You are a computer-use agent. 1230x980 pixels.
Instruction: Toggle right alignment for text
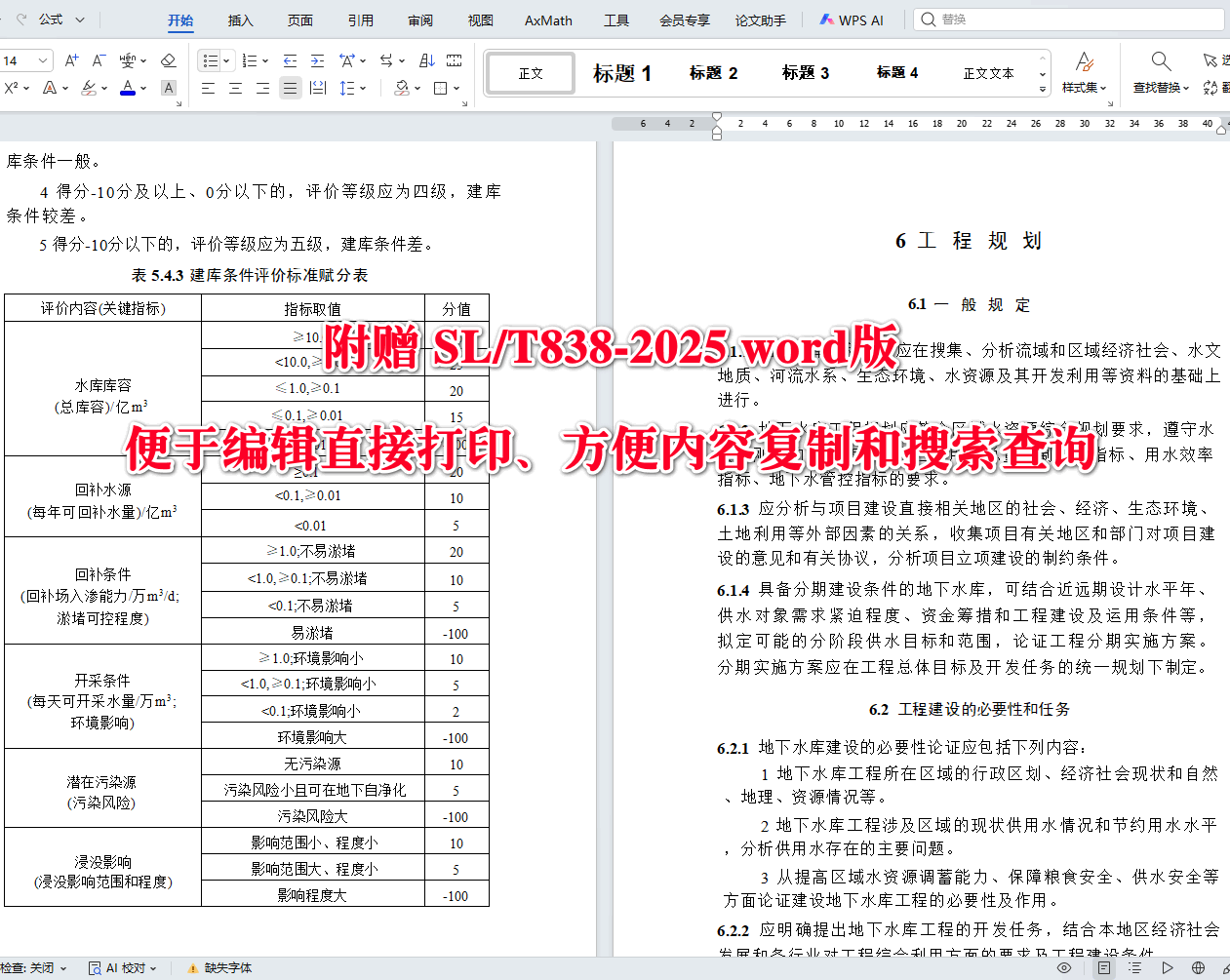[261, 87]
